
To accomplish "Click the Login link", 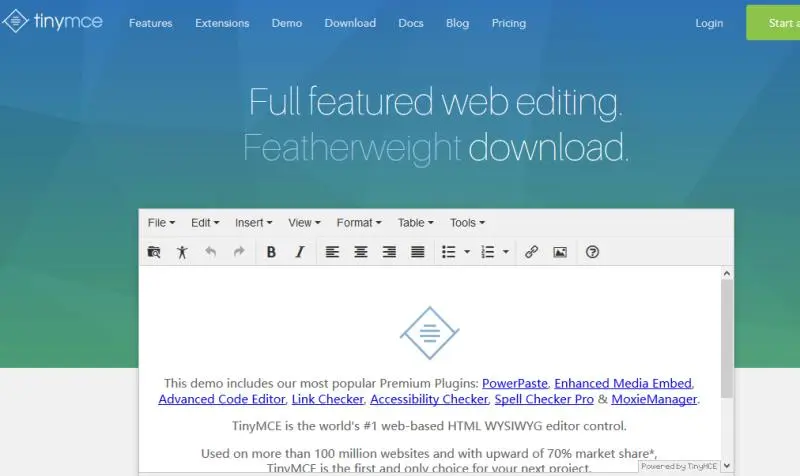I will point(709,23).
